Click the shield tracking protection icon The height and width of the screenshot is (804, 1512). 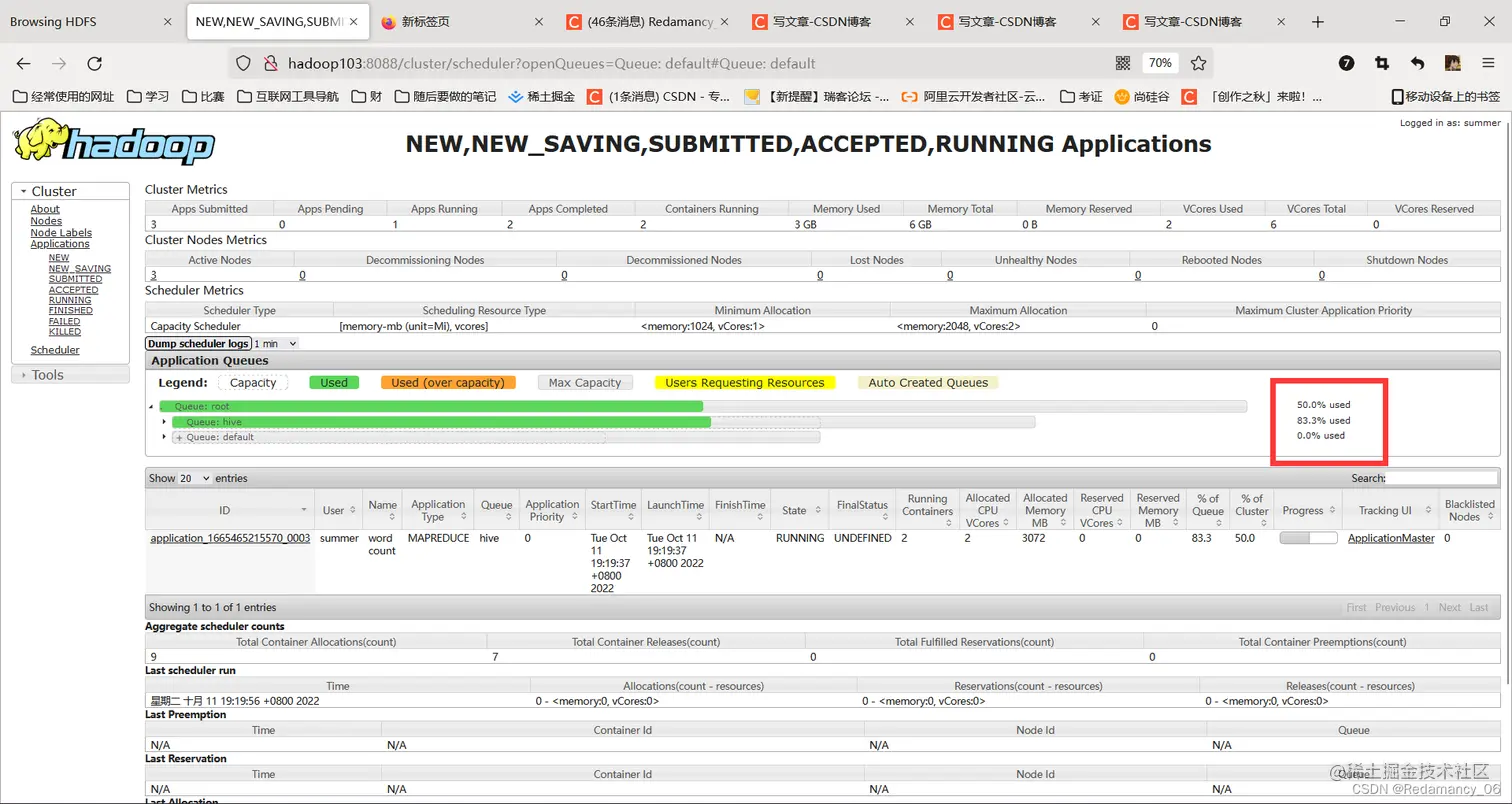click(243, 63)
